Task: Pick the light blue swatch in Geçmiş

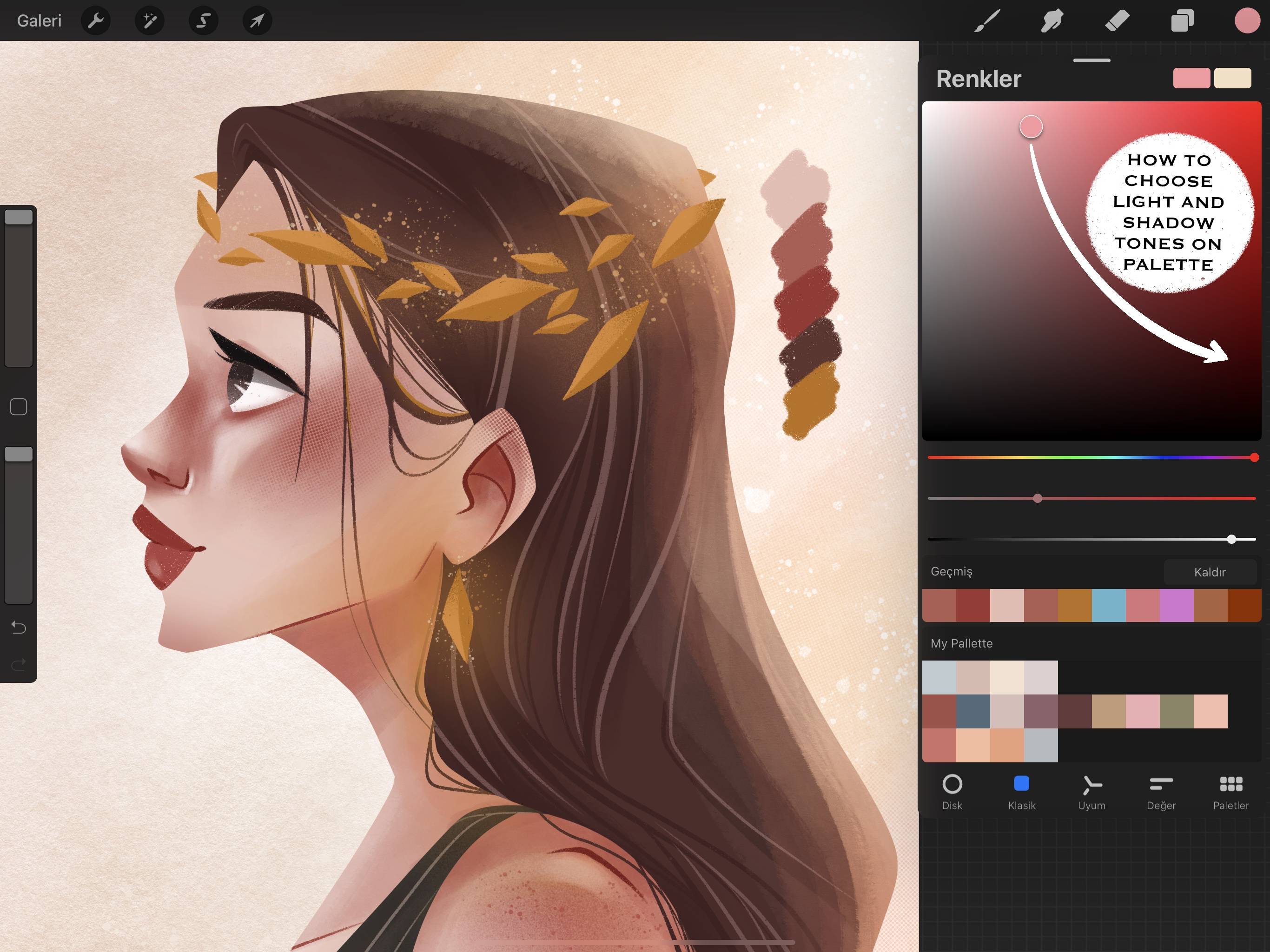Action: [1109, 605]
